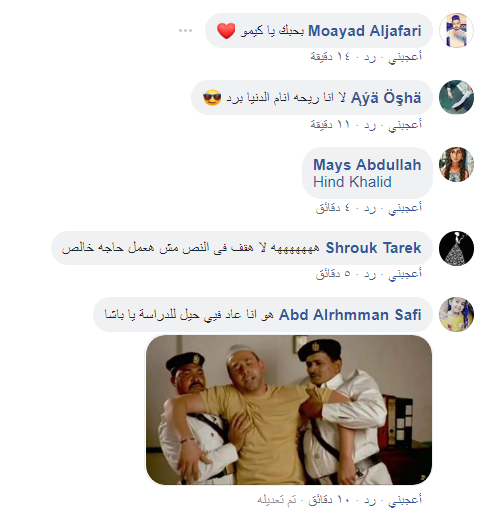The width and height of the screenshot is (486, 513).
Task: Open Shrouk Tarek's name link
Action: point(373,248)
